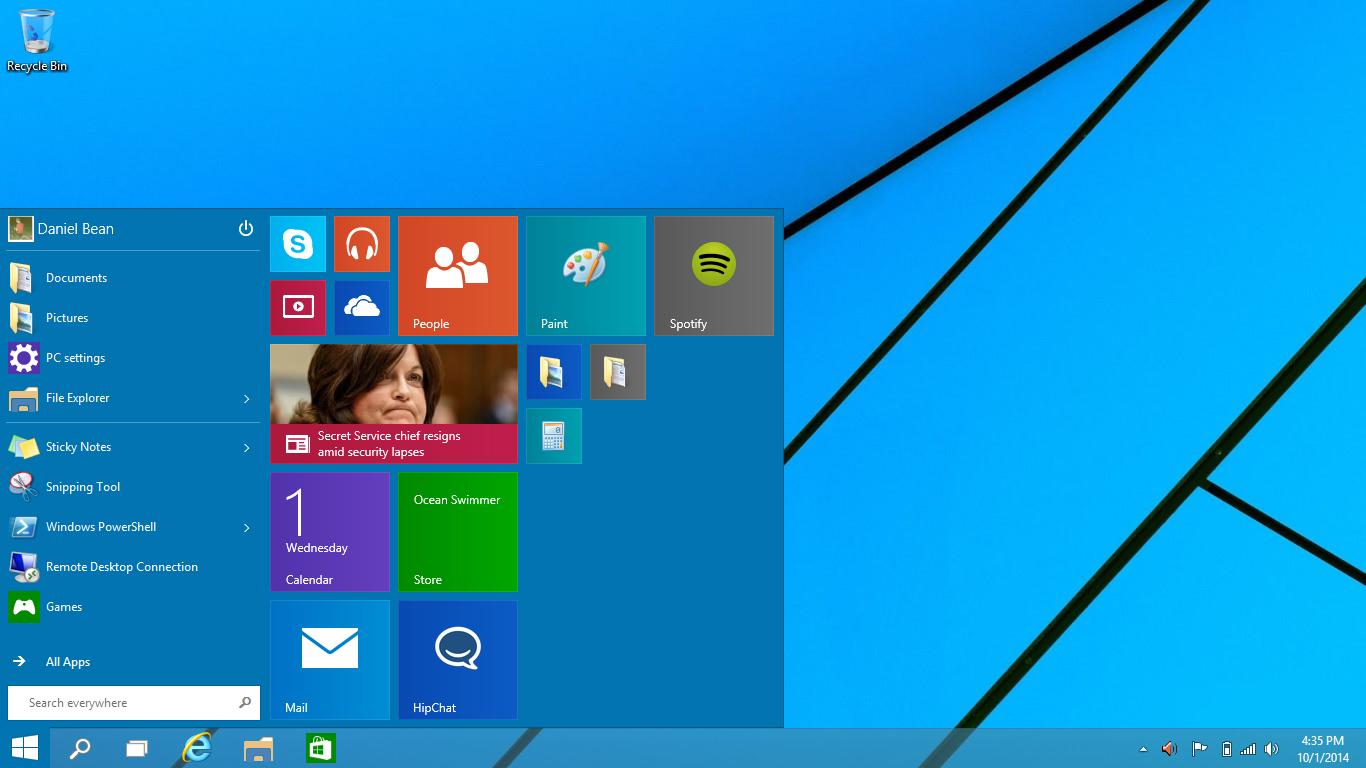Click the Daniel Bean user account
Viewport: 1366px width, 768px height.
click(x=62, y=229)
